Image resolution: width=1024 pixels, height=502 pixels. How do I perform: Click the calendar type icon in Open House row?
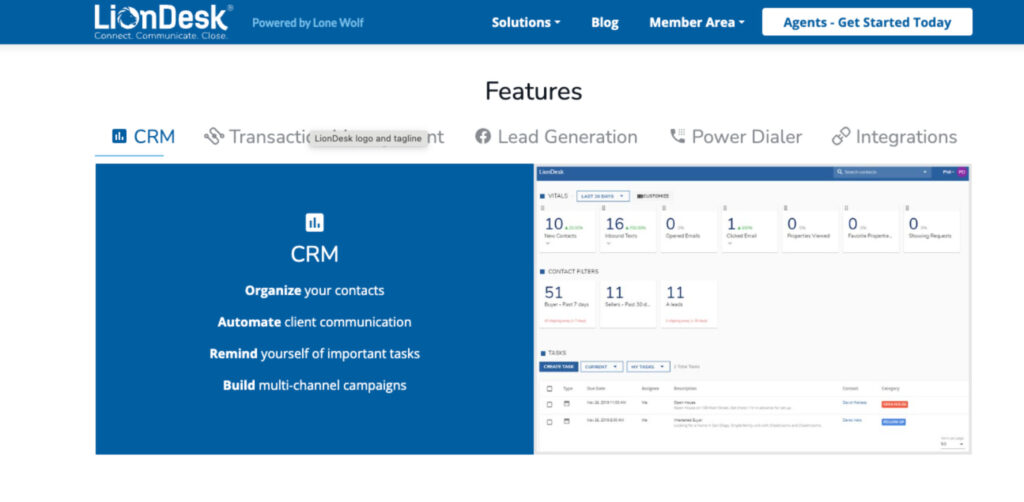point(567,403)
